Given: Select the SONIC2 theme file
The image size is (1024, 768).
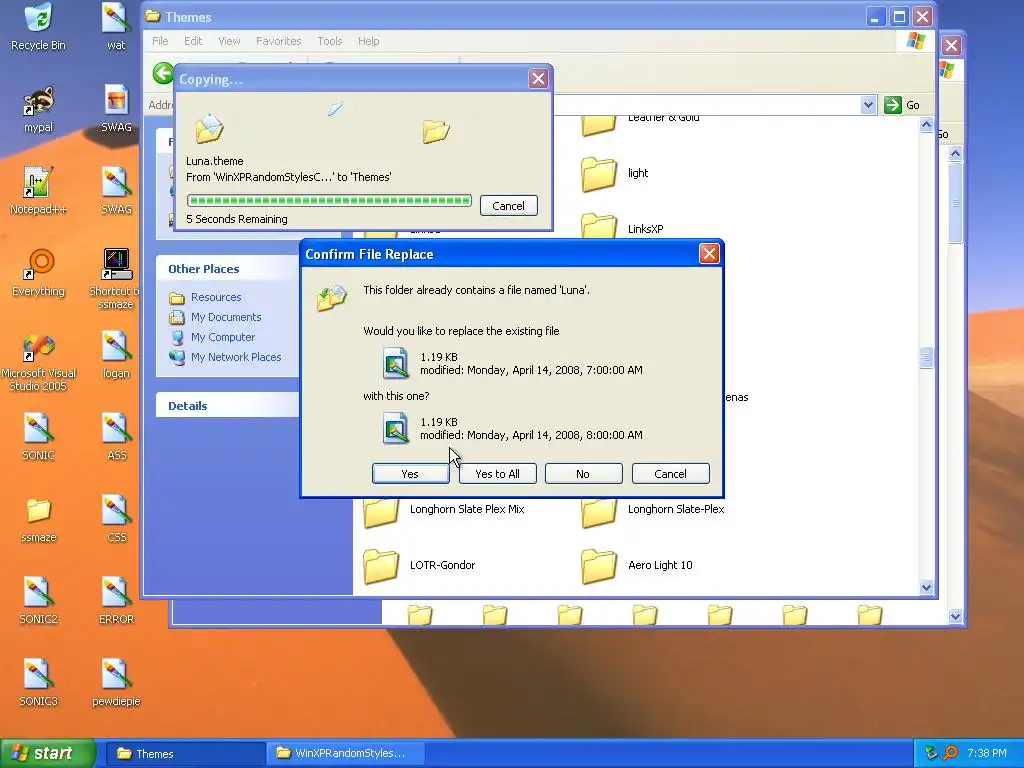Looking at the screenshot, I should coord(38,601).
